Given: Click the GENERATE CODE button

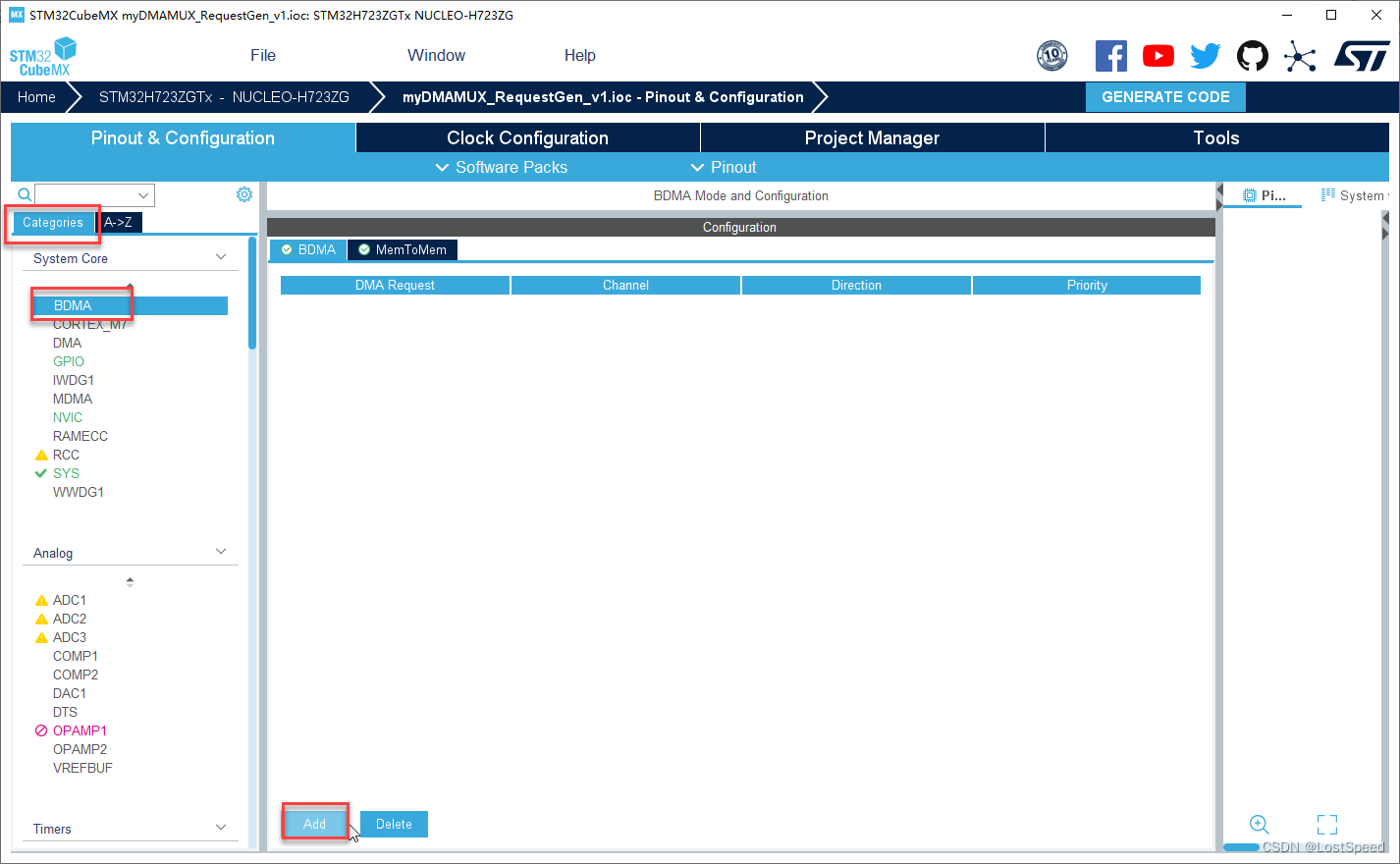Looking at the screenshot, I should click(x=1165, y=97).
